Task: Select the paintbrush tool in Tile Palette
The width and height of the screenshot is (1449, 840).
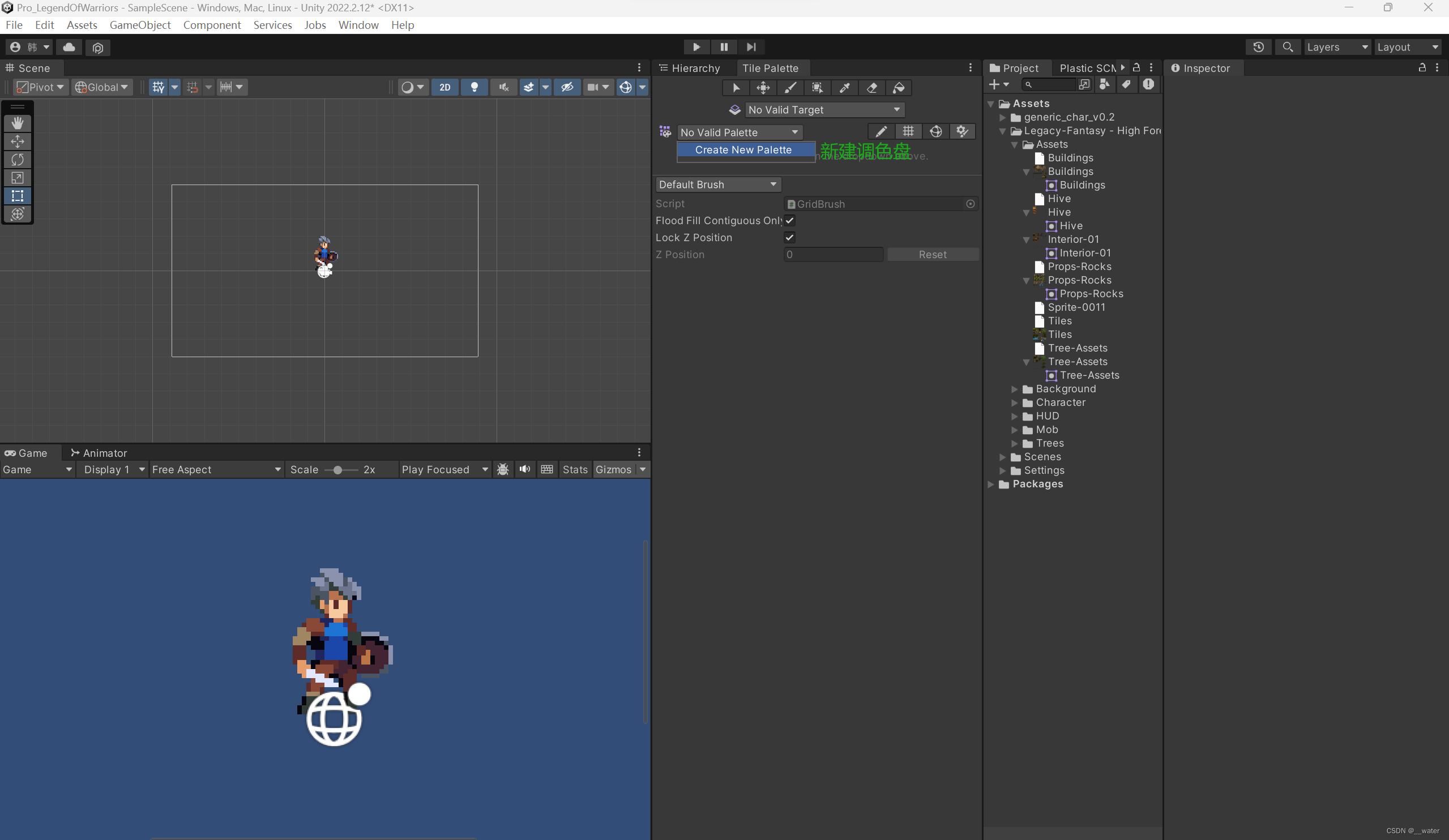Action: pyautogui.click(x=790, y=87)
